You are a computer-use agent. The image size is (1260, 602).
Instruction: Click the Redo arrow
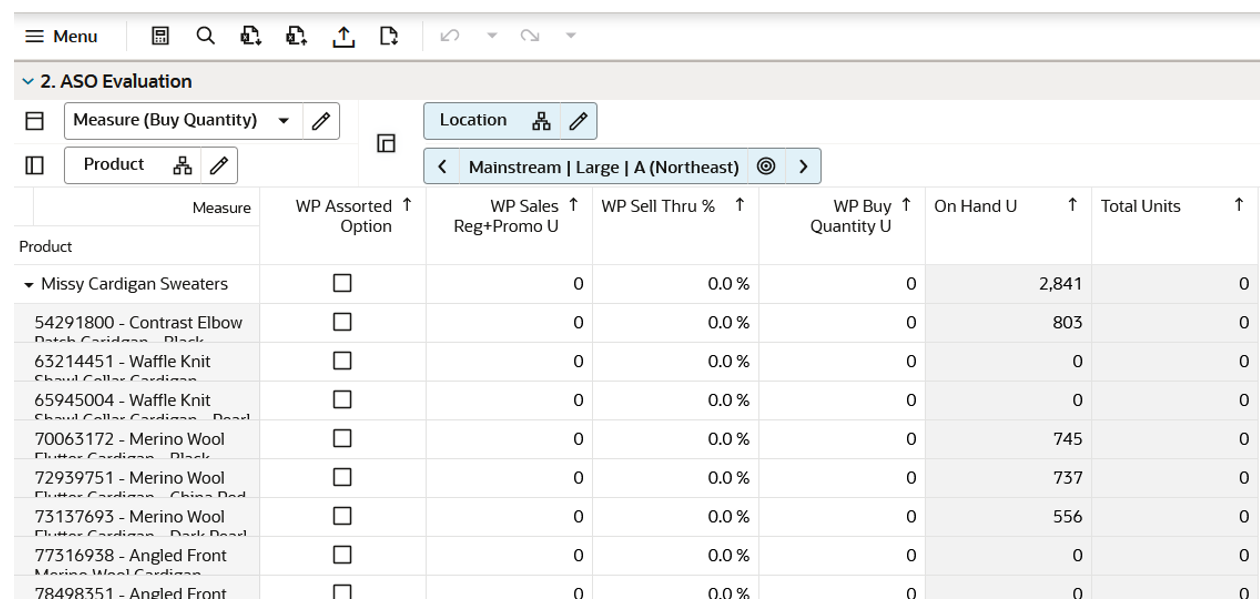point(530,36)
